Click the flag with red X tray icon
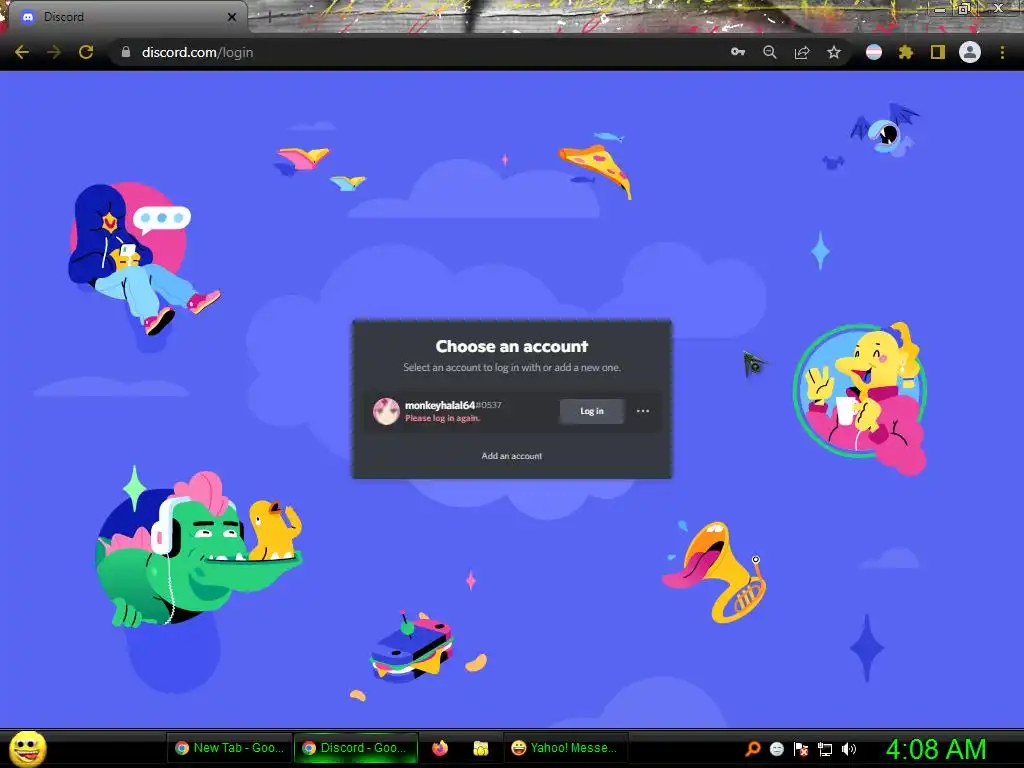The width and height of the screenshot is (1024, 768). [x=801, y=748]
